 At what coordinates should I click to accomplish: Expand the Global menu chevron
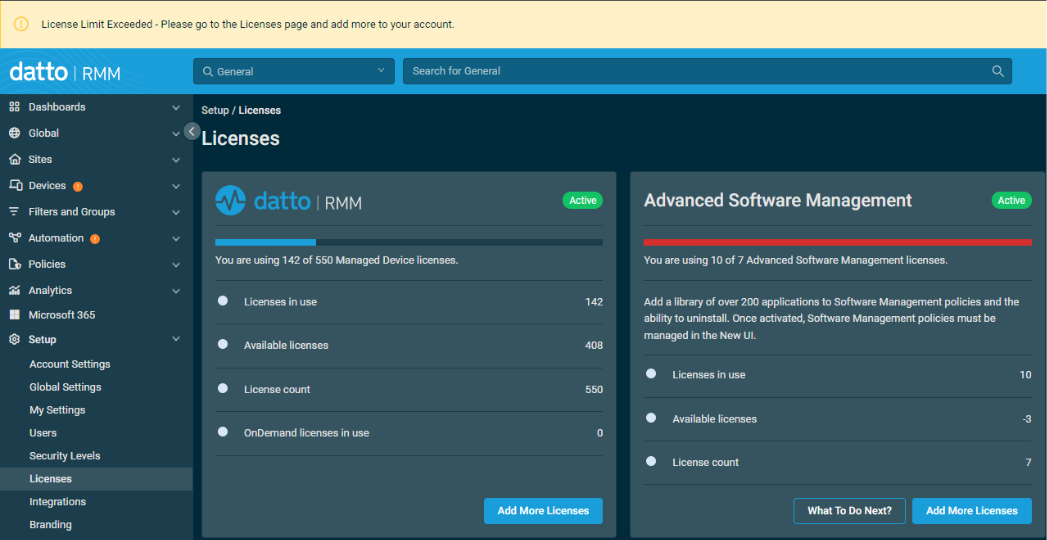click(176, 133)
